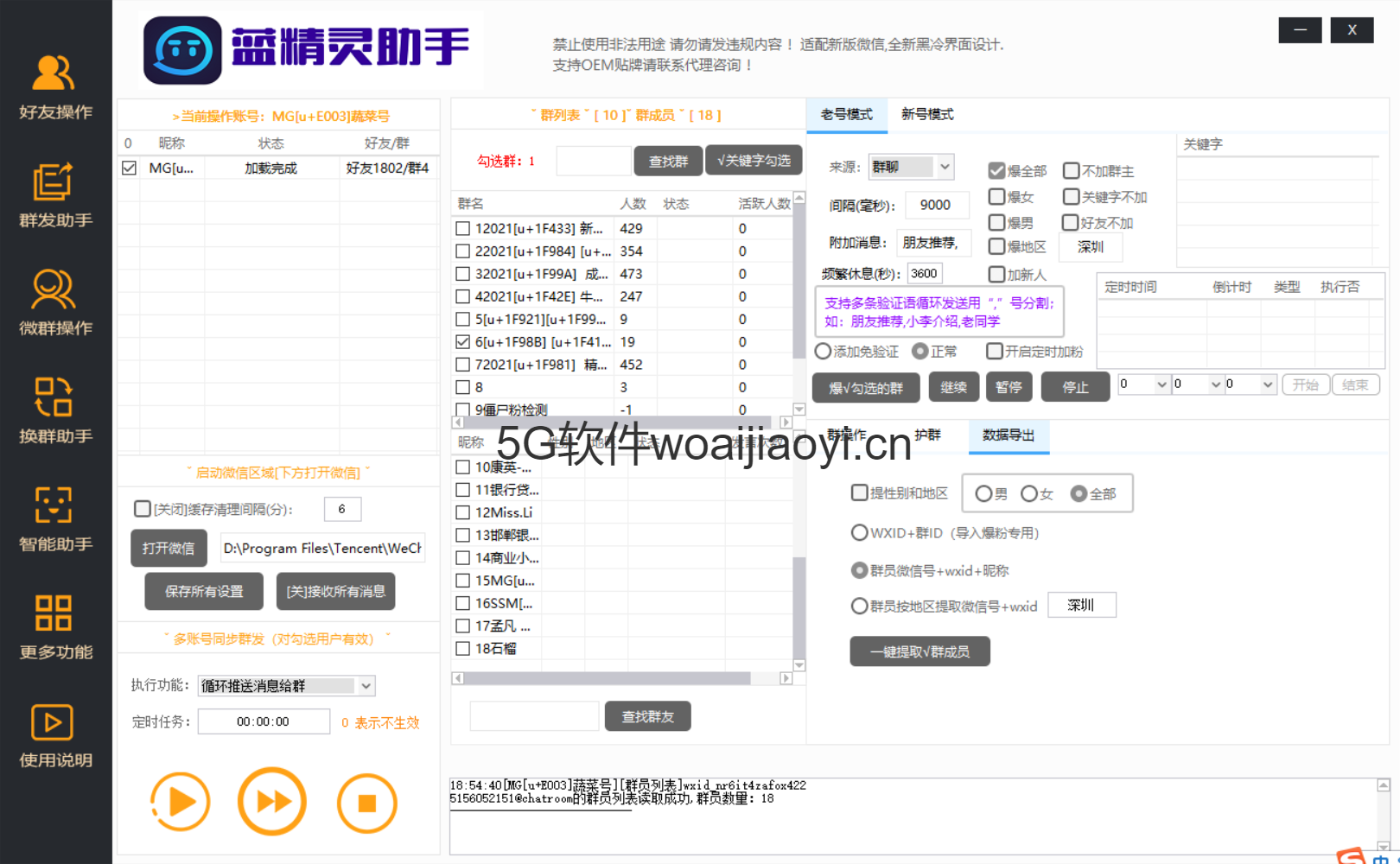Check the 9僵尸粉检测 group checkbox
Image resolution: width=1400 pixels, height=864 pixels.
[x=463, y=410]
